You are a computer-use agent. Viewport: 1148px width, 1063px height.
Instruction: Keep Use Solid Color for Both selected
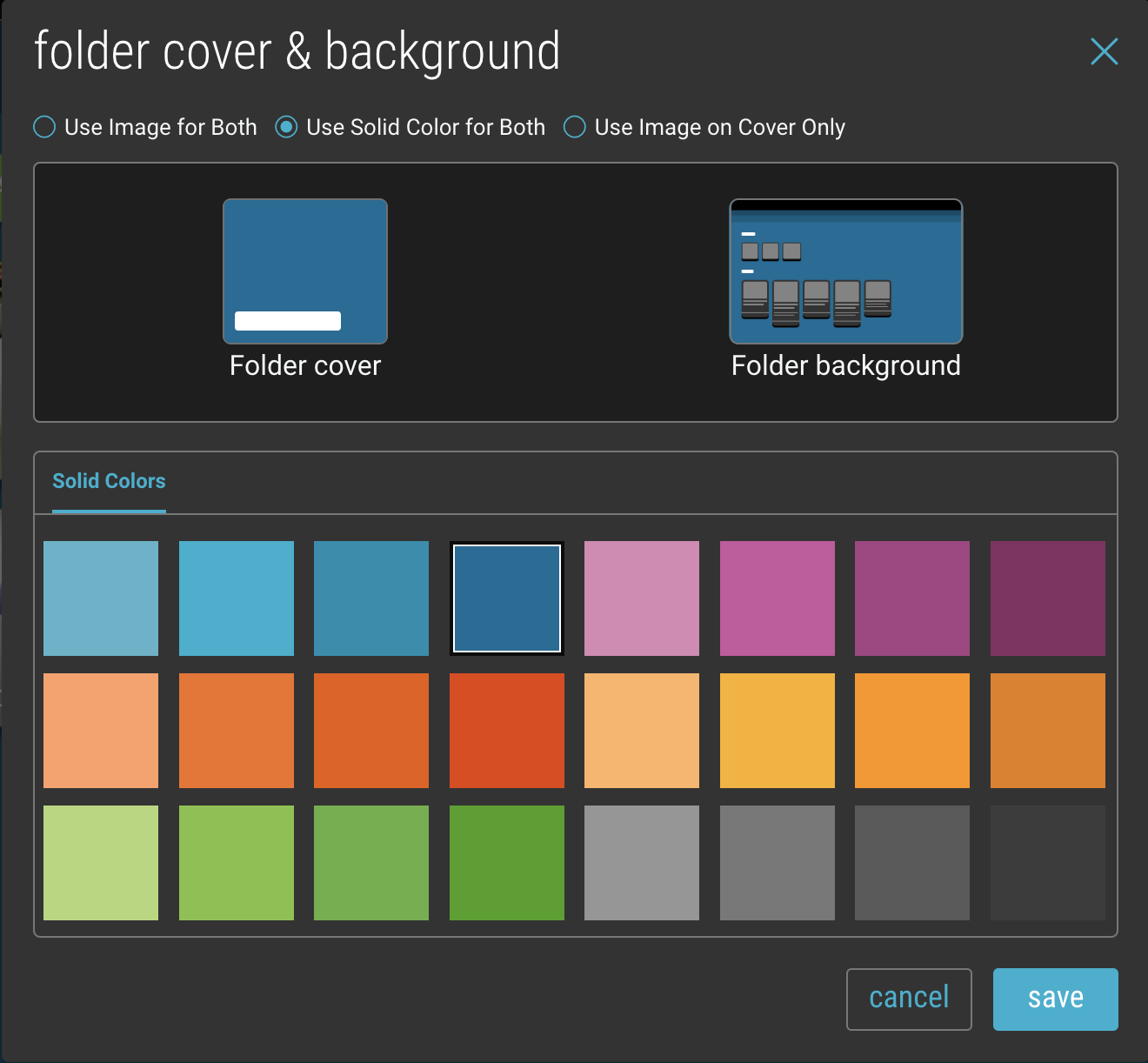click(287, 127)
